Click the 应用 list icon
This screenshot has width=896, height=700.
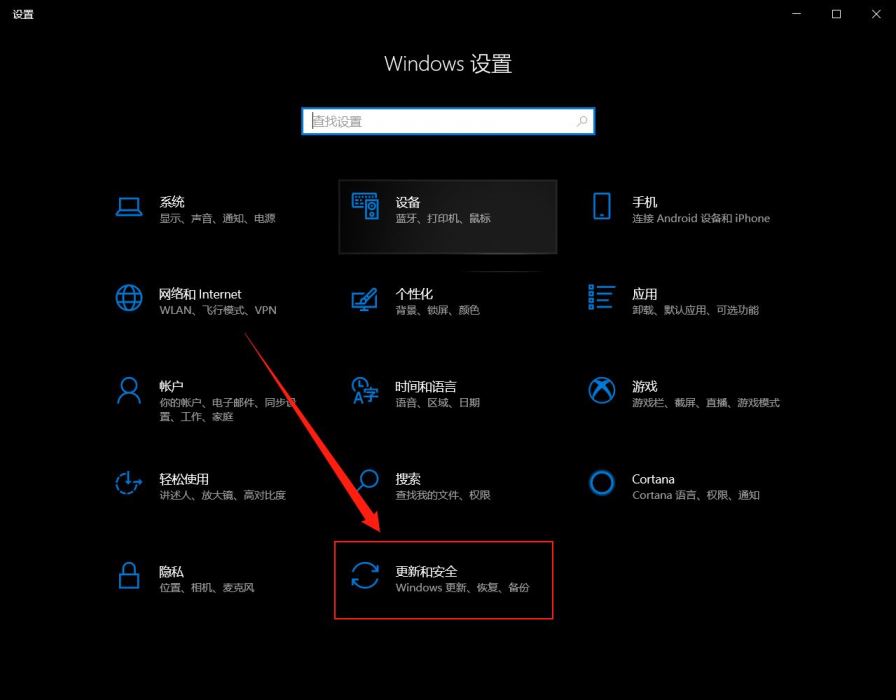[602, 297]
